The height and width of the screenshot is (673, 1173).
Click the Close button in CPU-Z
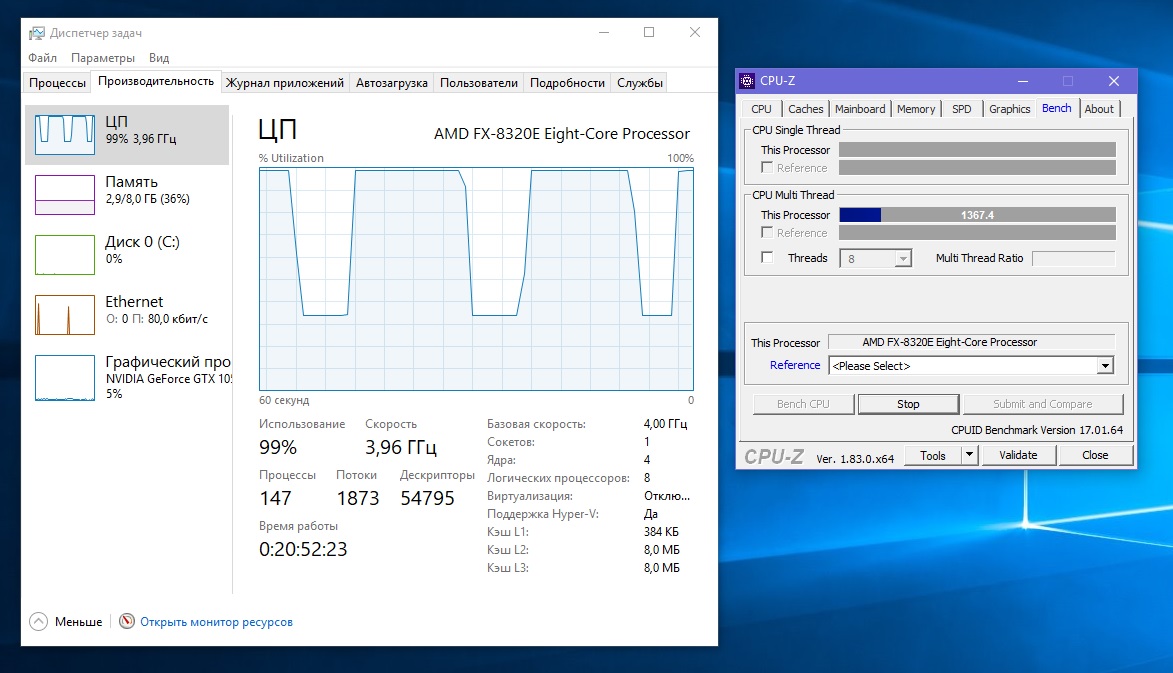click(x=1095, y=455)
